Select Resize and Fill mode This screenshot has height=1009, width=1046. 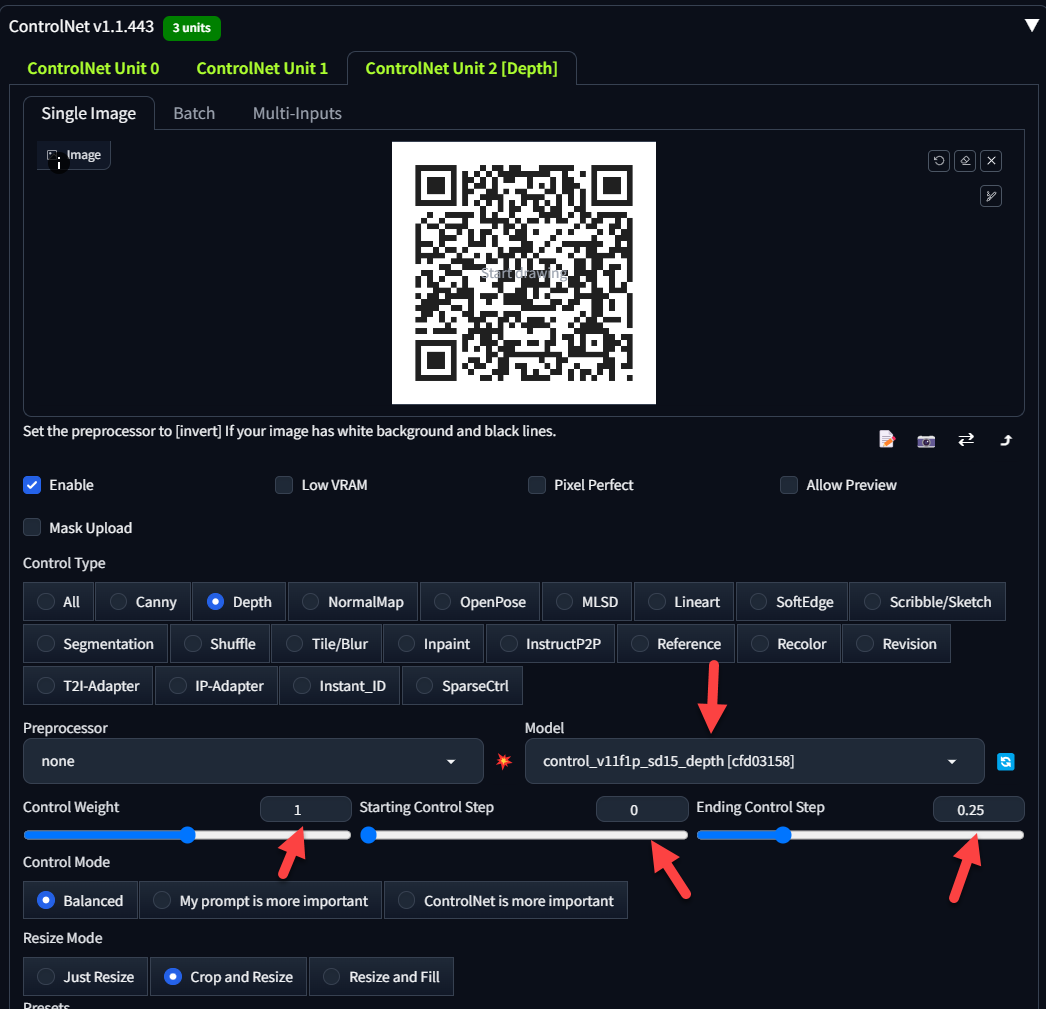382,977
